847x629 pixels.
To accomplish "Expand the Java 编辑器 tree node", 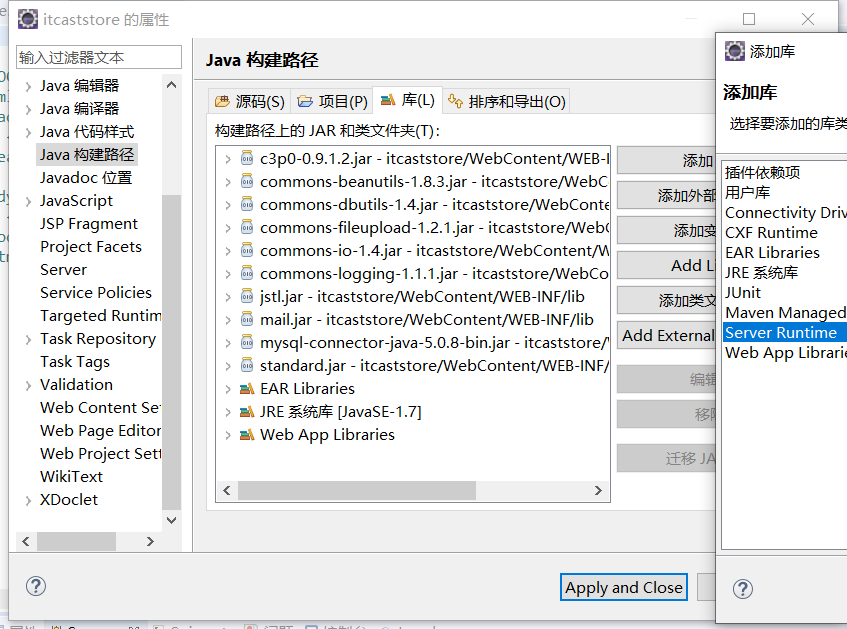I will 28,86.
